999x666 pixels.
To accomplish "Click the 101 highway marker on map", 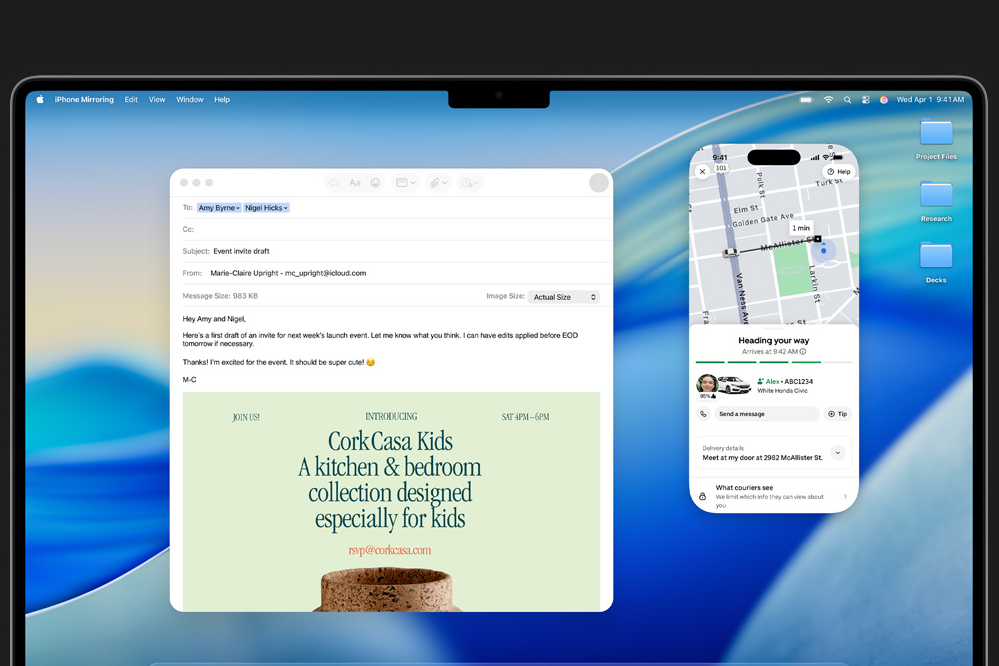I will (x=721, y=168).
